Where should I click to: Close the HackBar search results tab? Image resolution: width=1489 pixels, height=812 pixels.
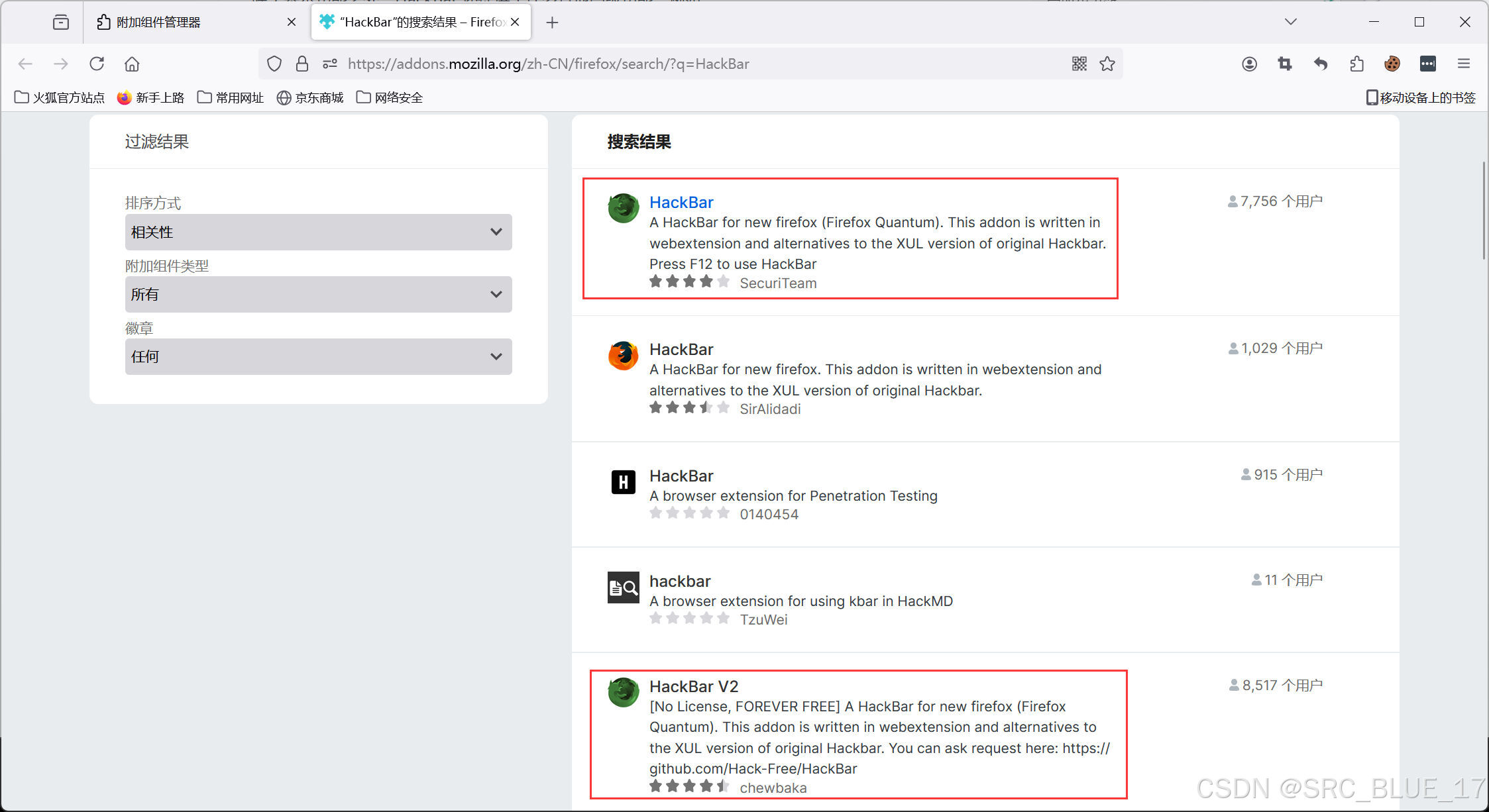coord(515,22)
